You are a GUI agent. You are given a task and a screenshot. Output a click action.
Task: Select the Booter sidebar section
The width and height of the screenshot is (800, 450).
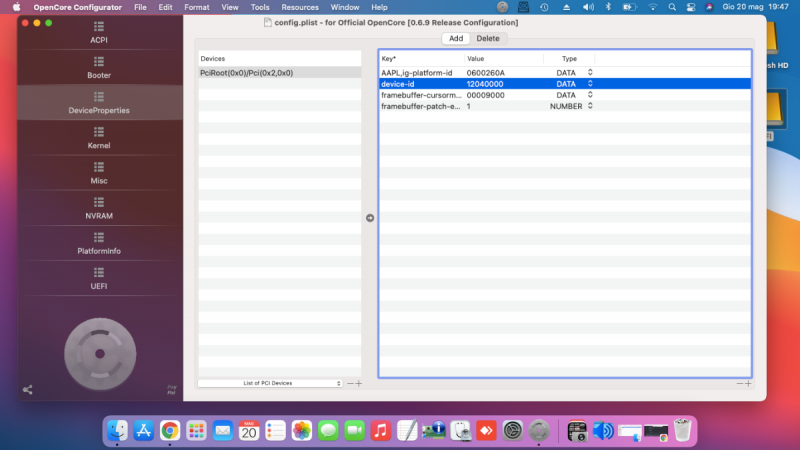pyautogui.click(x=99, y=68)
